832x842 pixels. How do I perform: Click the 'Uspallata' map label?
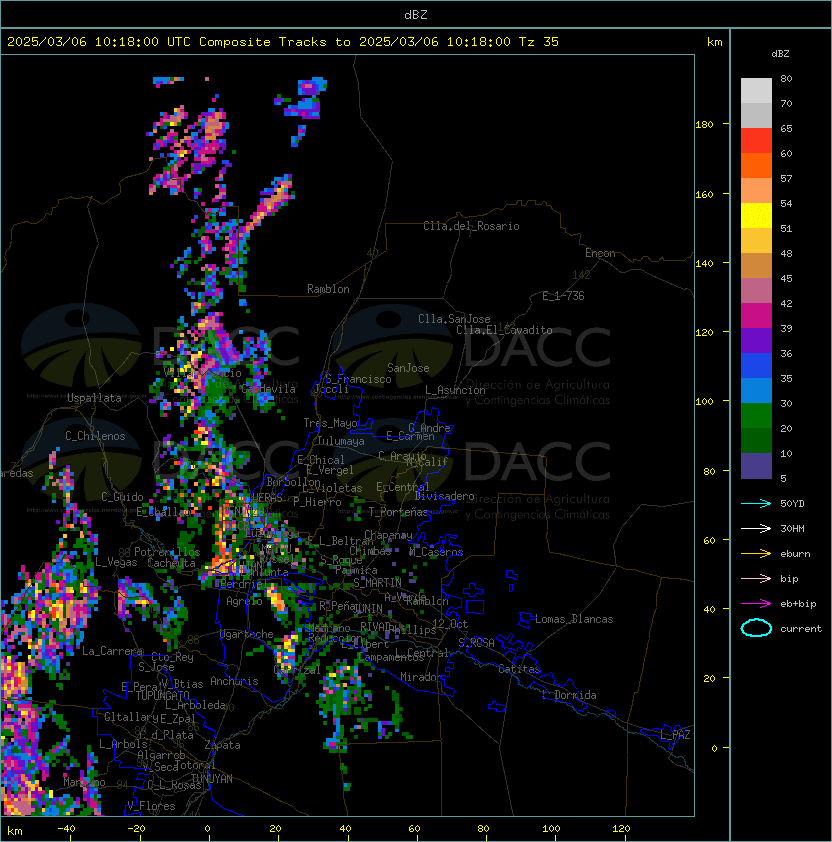(94, 398)
